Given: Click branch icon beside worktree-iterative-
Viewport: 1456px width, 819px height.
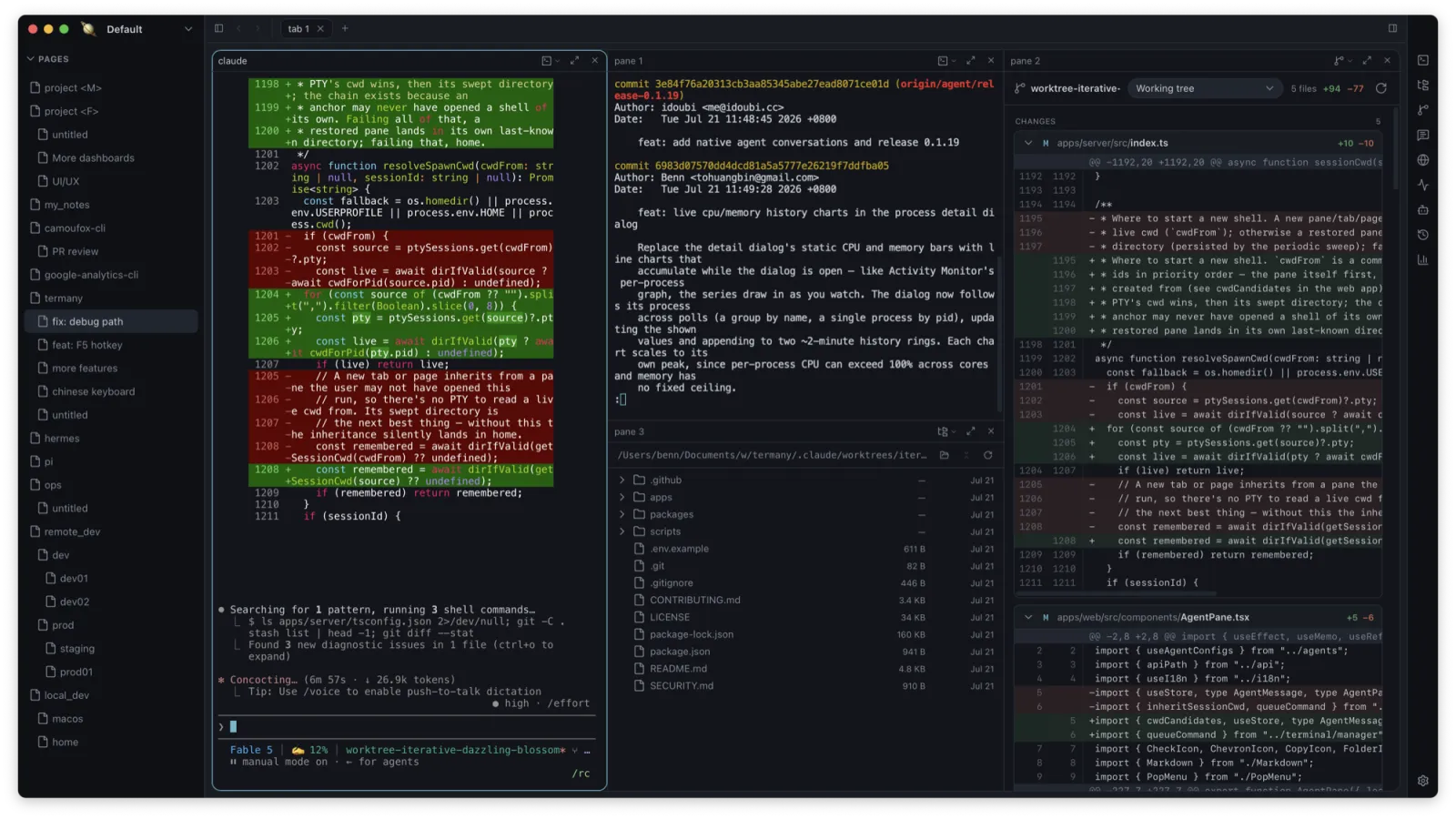Looking at the screenshot, I should click(1020, 88).
